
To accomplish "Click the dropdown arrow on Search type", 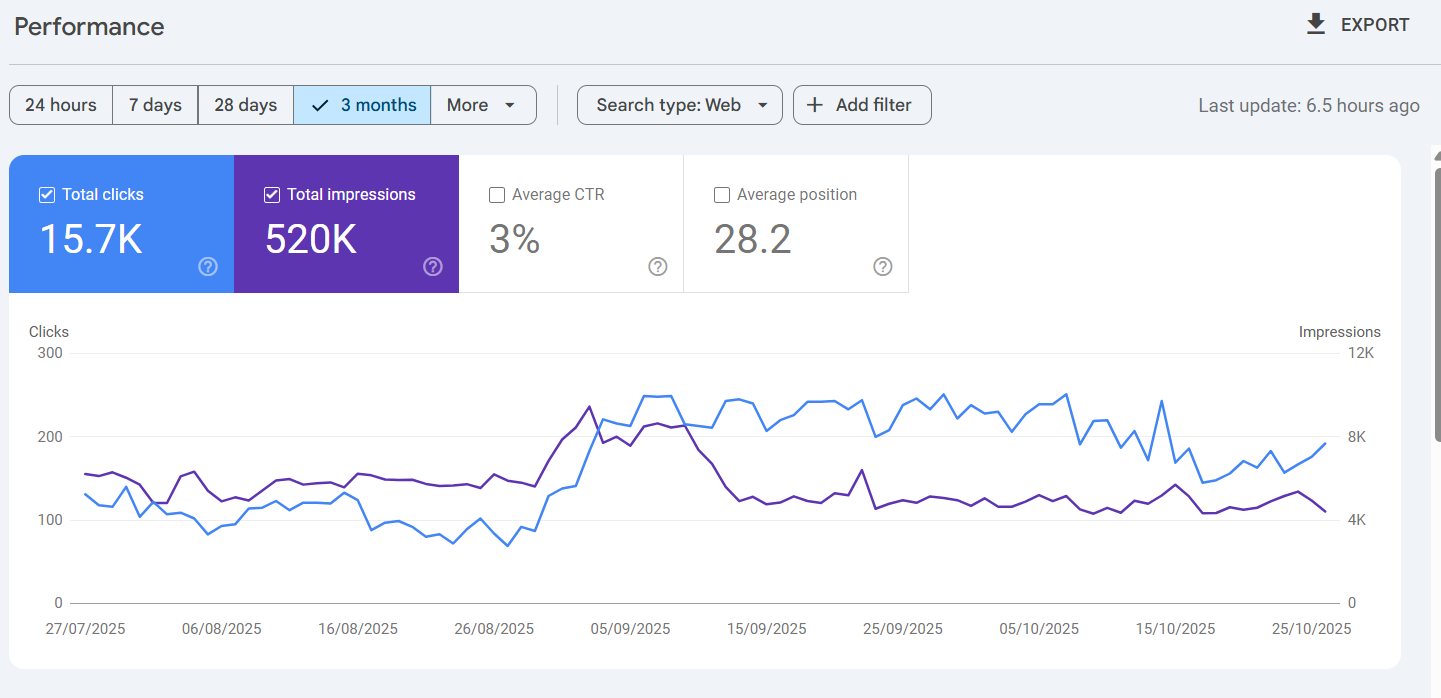I will [763, 104].
